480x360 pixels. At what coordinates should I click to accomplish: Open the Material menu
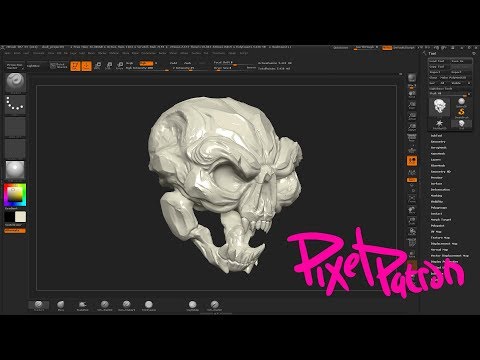[x=114, y=53]
